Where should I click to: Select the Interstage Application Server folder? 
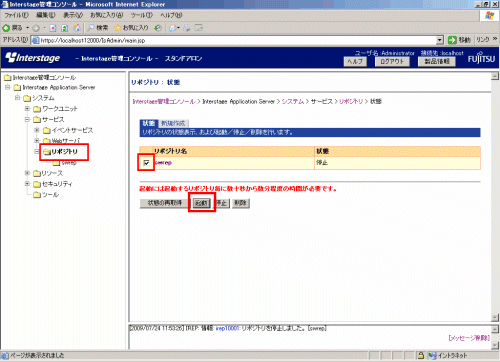coord(55,87)
